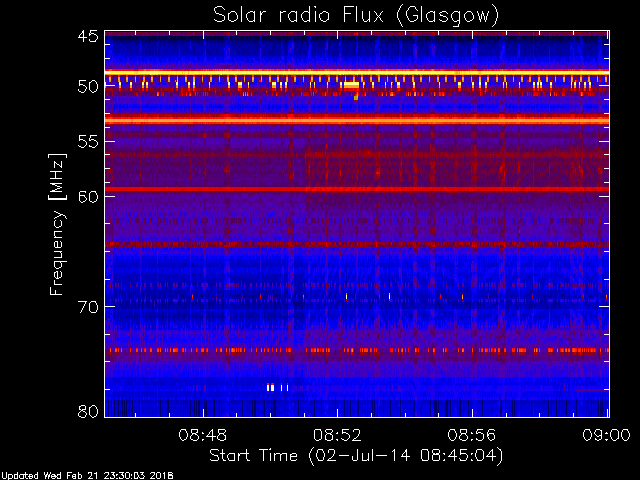Click the plot title "Solar radio Flux (Glasgow)"

[x=356, y=16]
